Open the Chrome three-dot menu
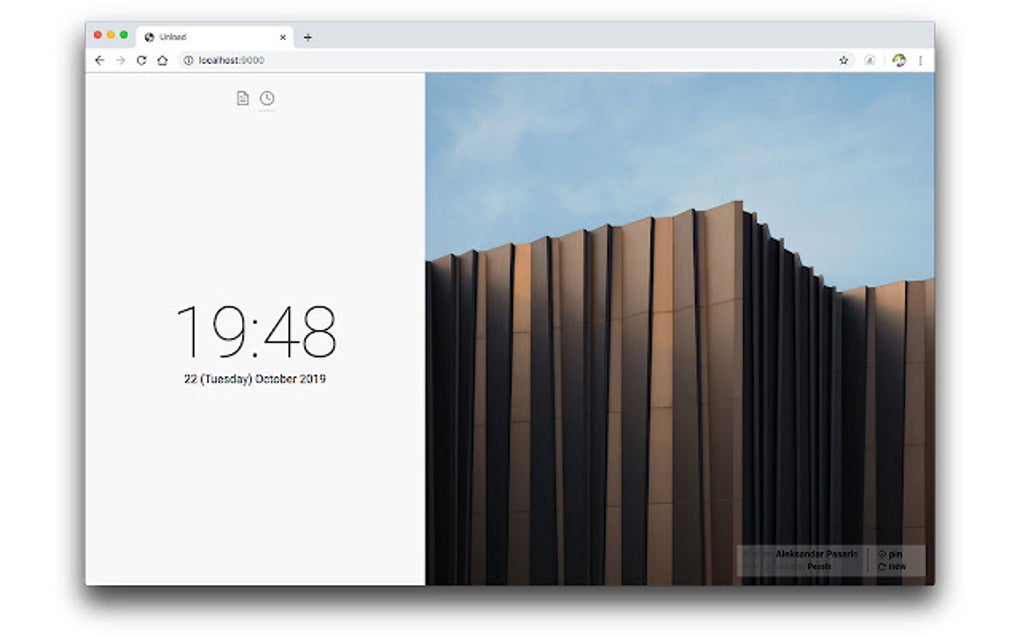The height and width of the screenshot is (638, 1020). pos(920,60)
